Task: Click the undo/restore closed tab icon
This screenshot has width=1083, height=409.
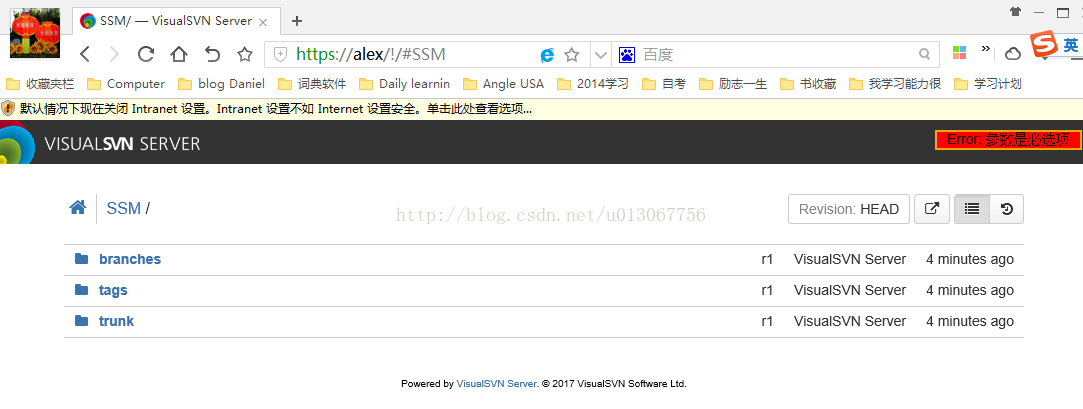Action: [x=213, y=54]
